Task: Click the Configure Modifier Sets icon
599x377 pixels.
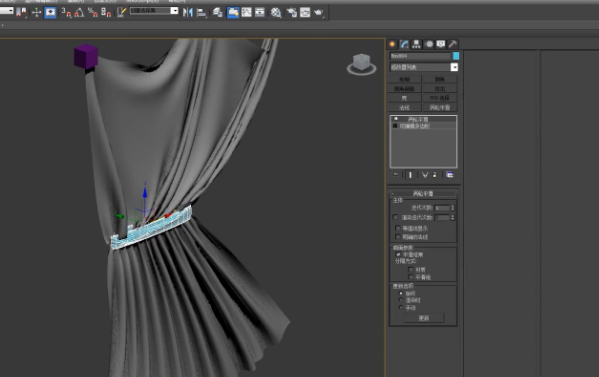Action: (450, 175)
